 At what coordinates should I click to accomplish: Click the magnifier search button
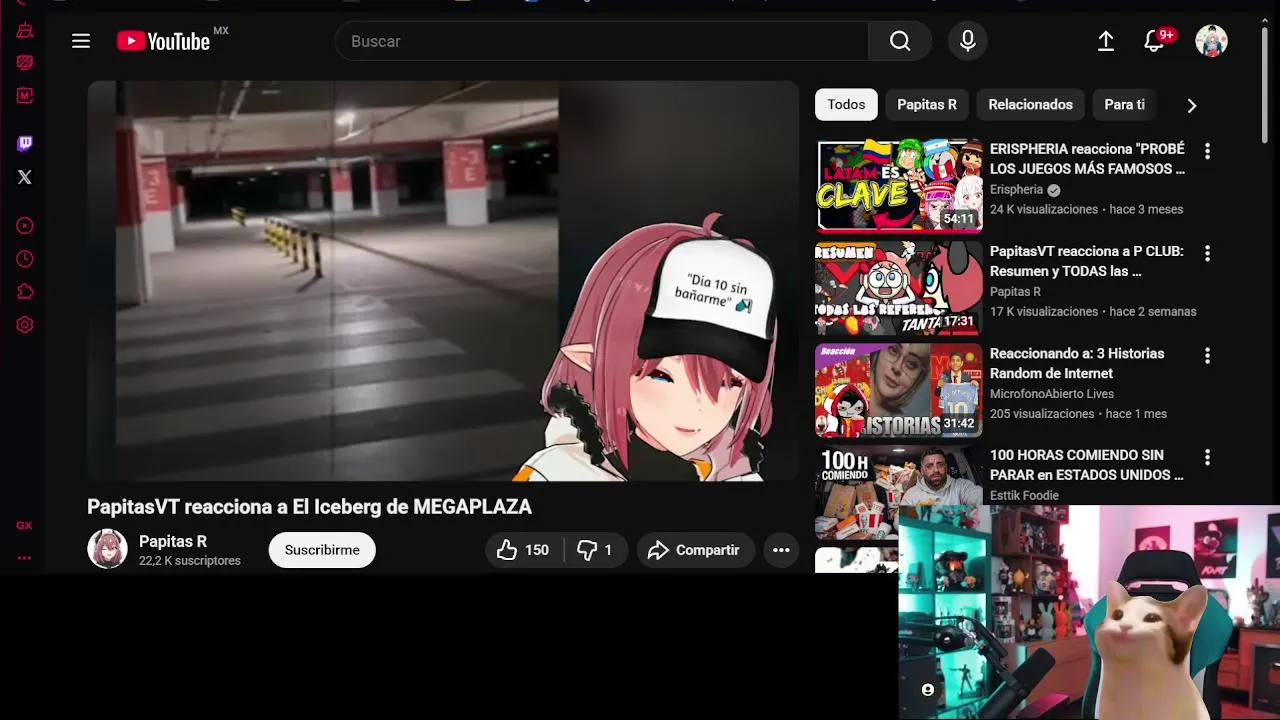pos(900,41)
